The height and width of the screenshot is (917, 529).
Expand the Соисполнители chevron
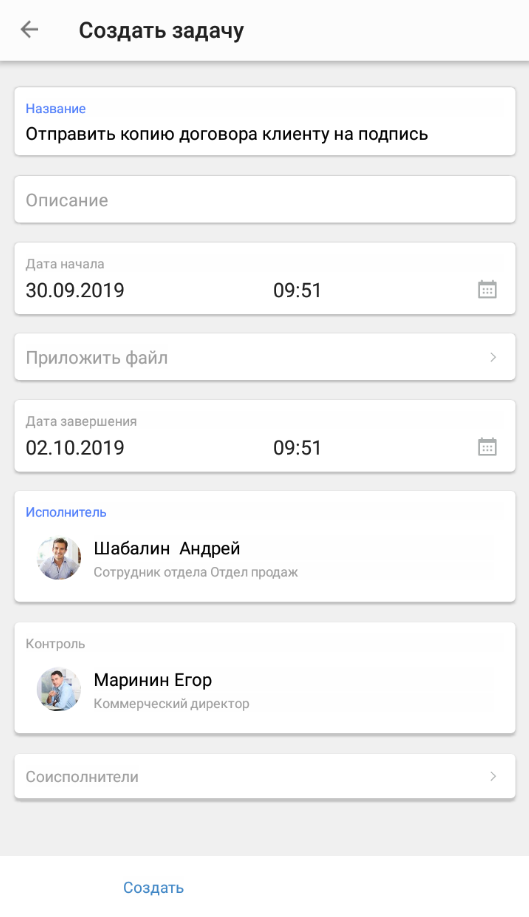[x=493, y=776]
